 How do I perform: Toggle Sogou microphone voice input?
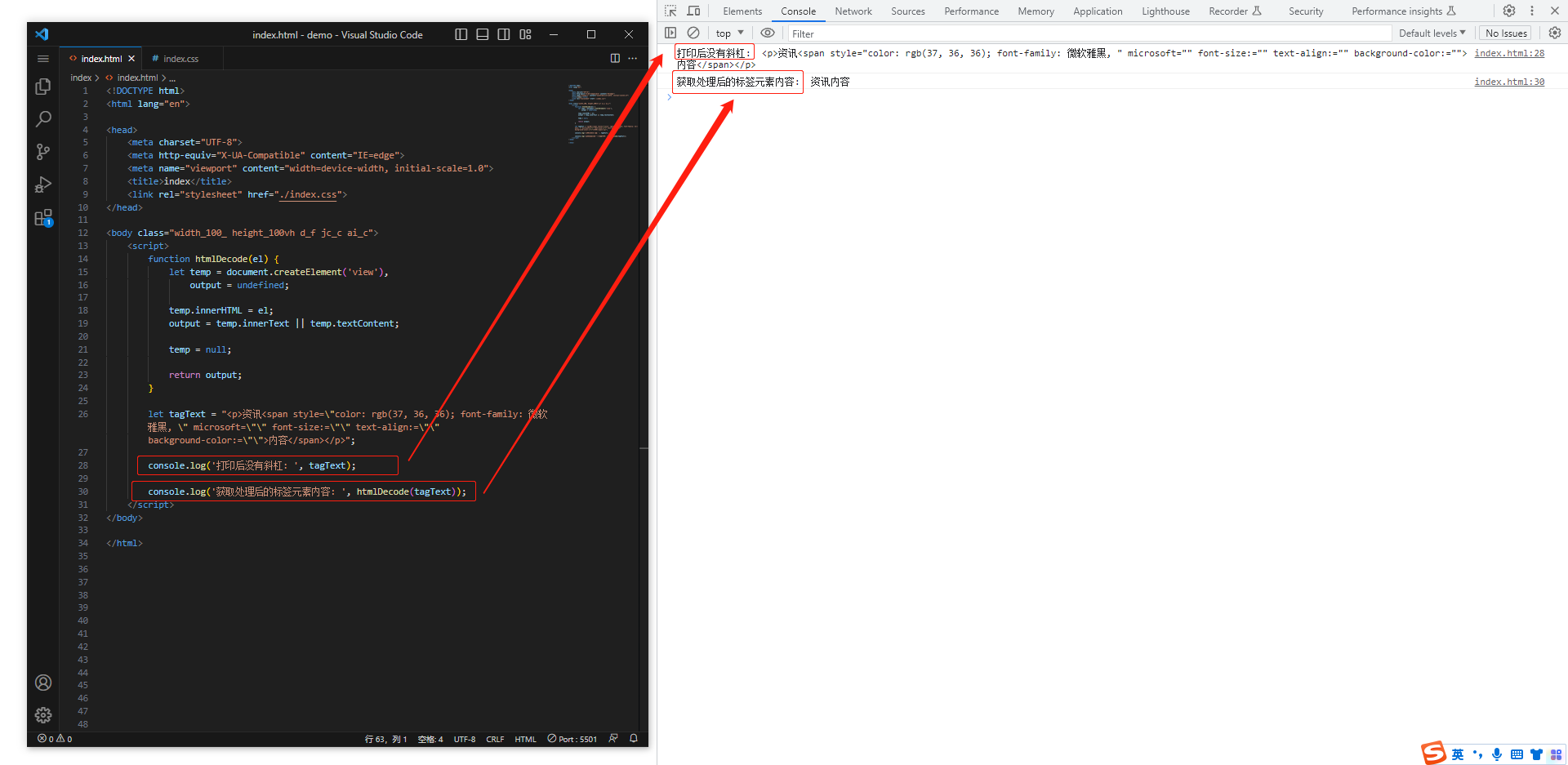[1497, 754]
